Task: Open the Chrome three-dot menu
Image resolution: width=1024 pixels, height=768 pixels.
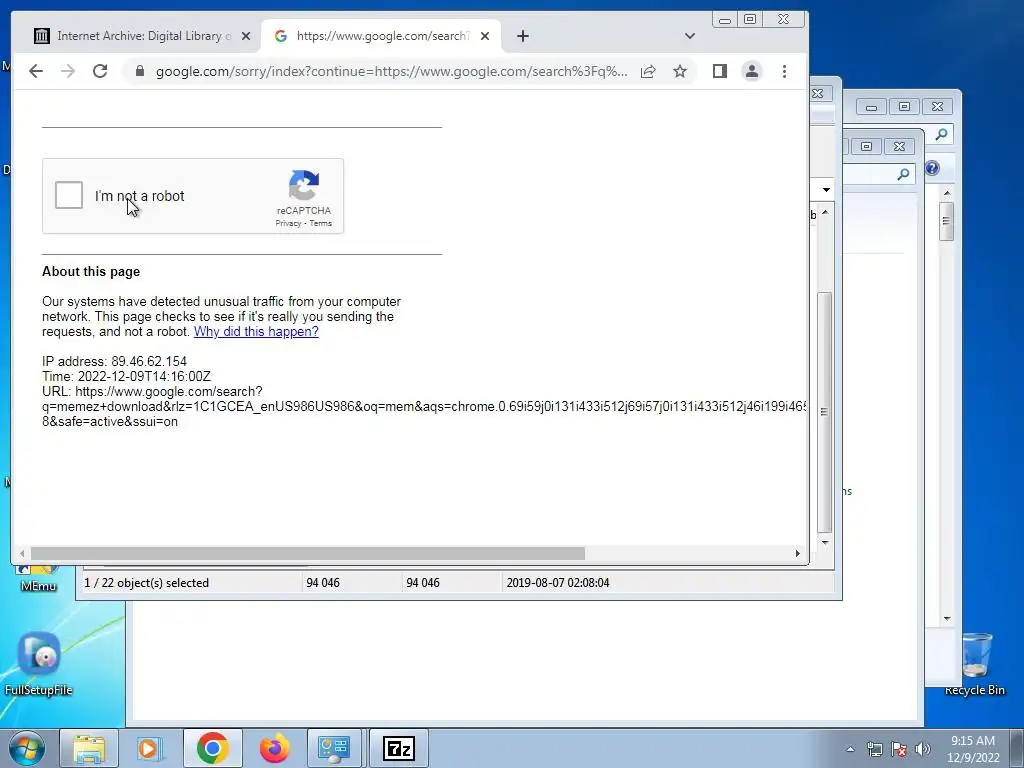Action: click(x=784, y=71)
